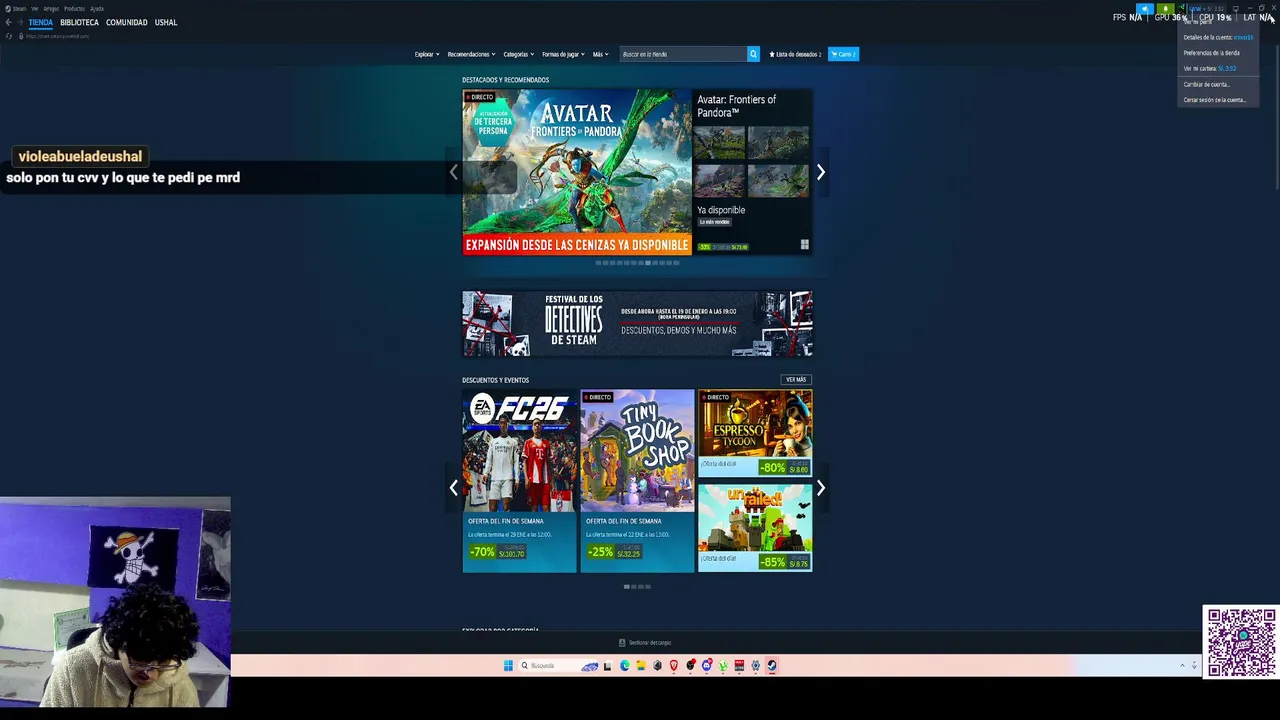The width and height of the screenshot is (1280, 720).
Task: Open Festival de los Detectives banner
Action: coord(637,323)
